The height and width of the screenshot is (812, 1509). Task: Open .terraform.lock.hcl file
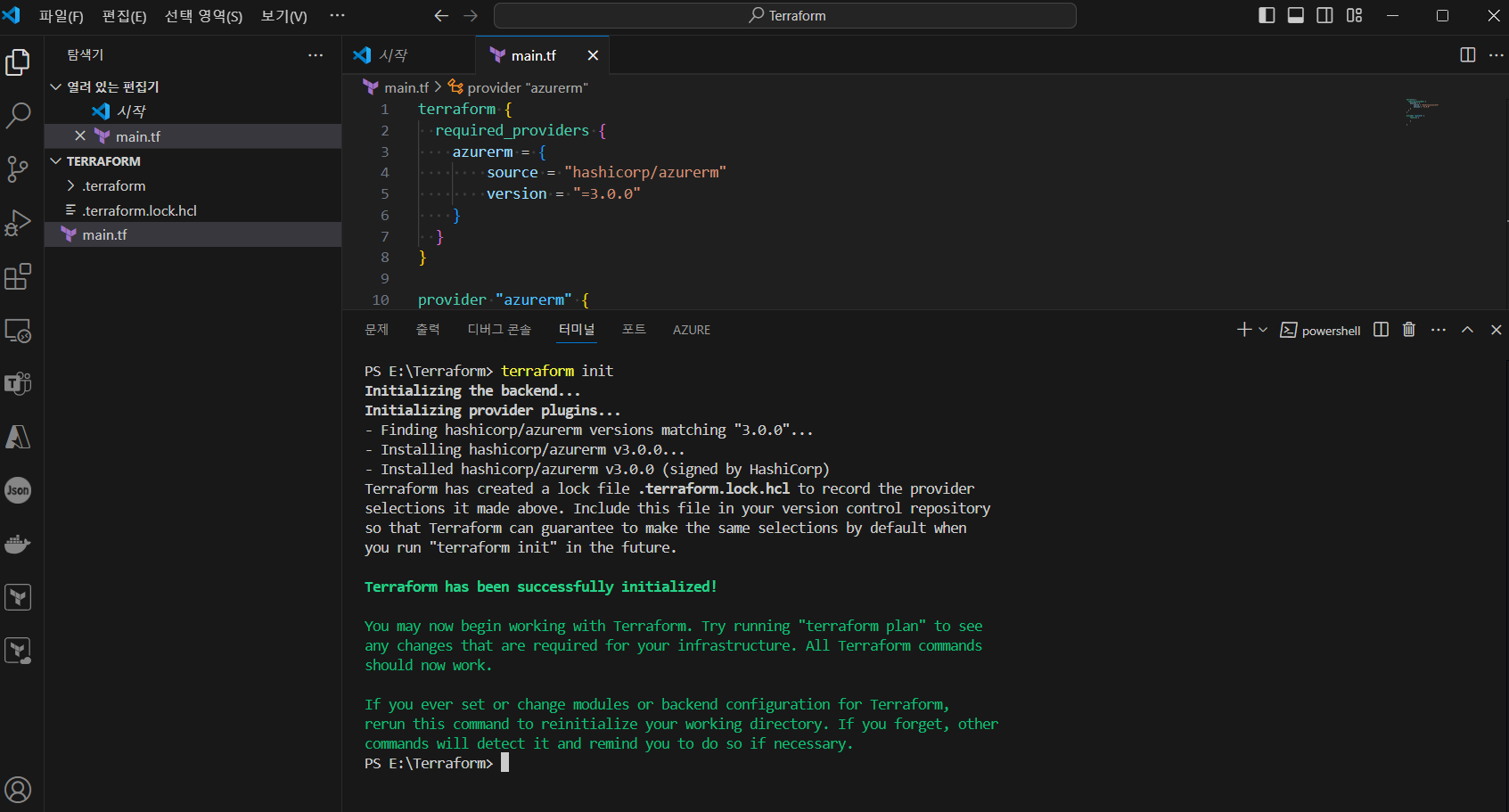(x=193, y=210)
